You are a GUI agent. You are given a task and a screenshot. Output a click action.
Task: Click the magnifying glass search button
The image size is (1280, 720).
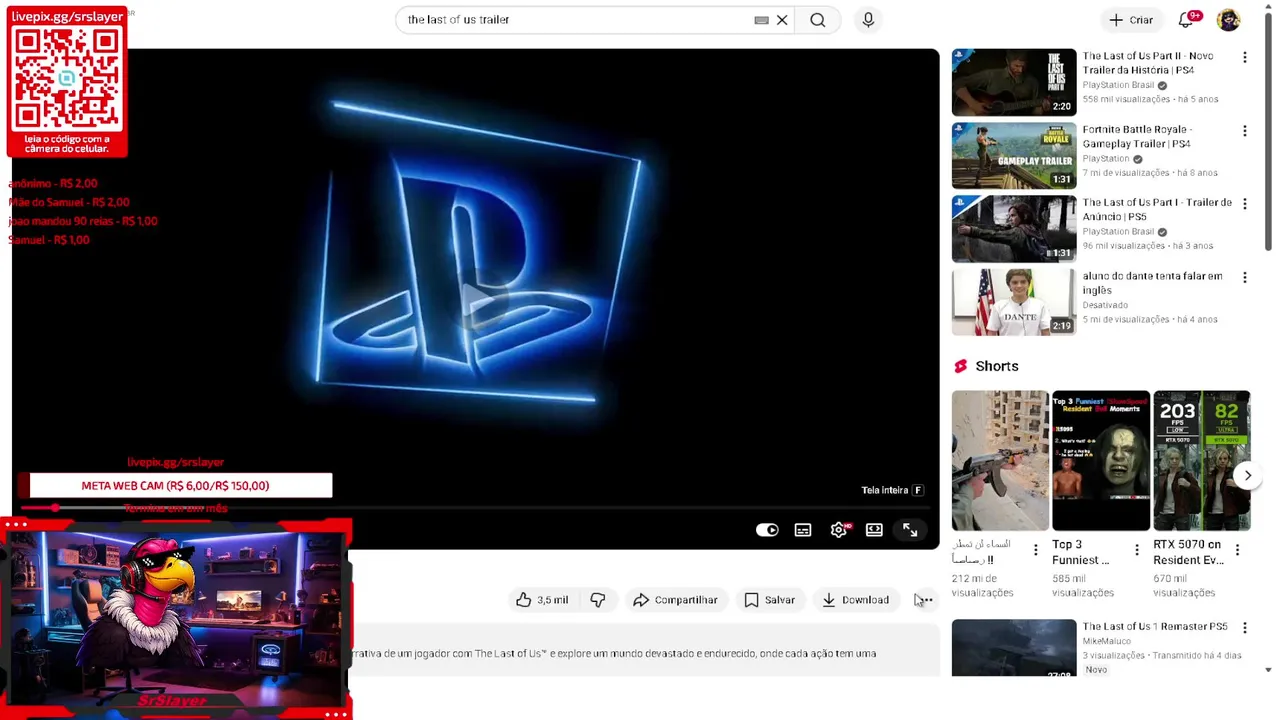(x=818, y=20)
